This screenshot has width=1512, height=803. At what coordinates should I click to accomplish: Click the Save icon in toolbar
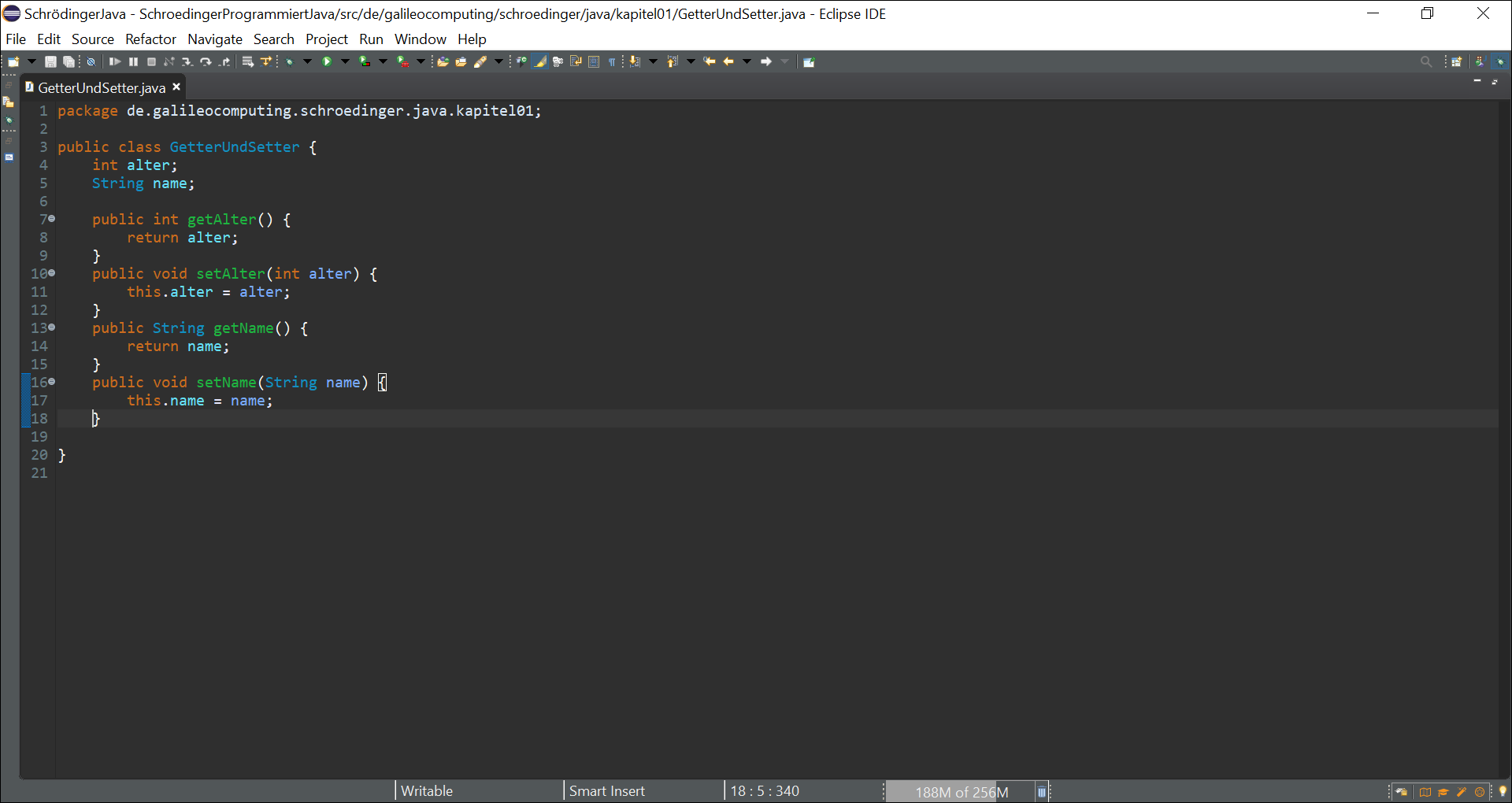pyautogui.click(x=50, y=61)
